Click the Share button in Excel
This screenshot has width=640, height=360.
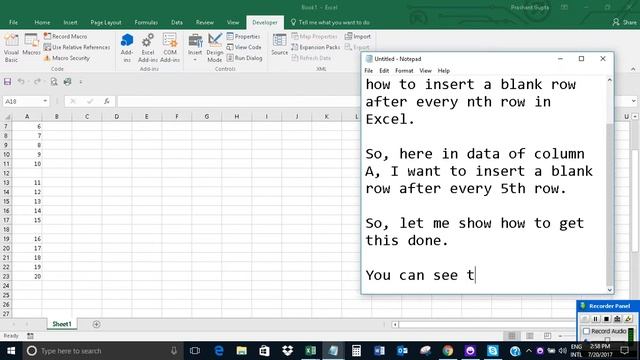[x=624, y=22]
